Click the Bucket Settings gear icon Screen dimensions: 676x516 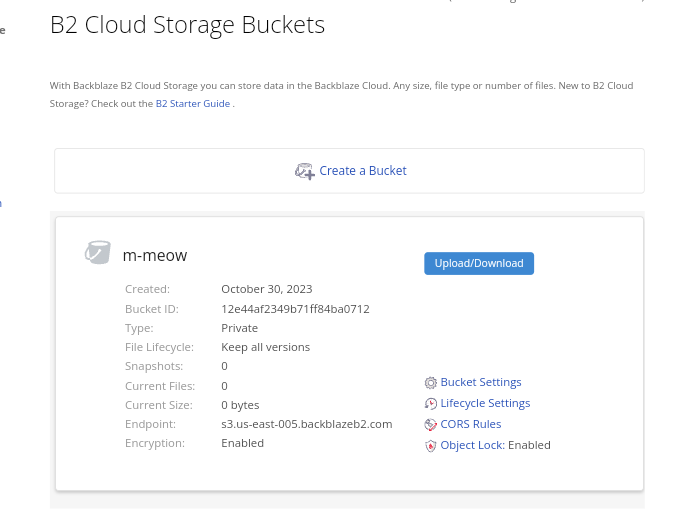430,383
